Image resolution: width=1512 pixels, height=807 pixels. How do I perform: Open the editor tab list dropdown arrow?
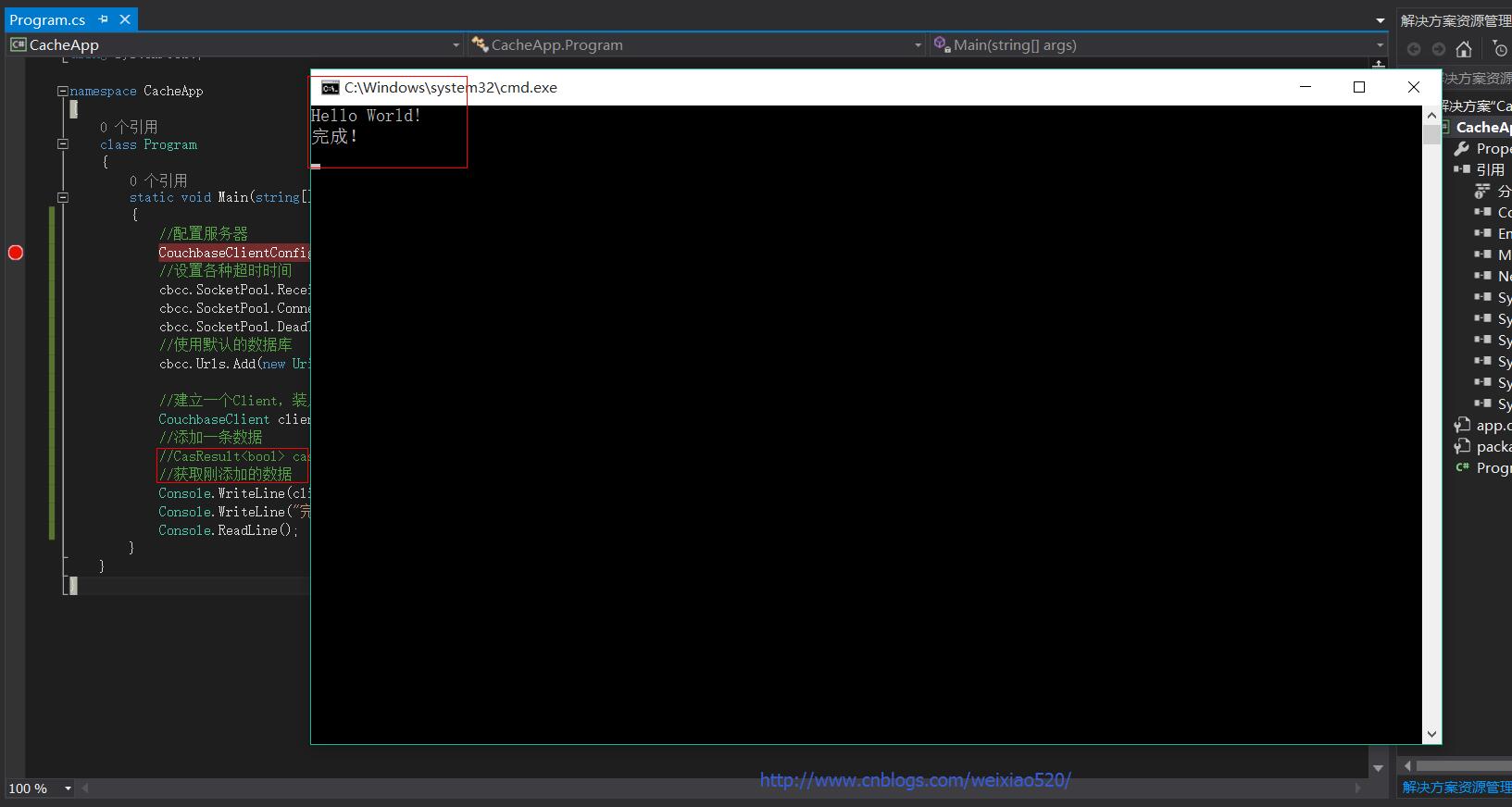coord(1380,20)
